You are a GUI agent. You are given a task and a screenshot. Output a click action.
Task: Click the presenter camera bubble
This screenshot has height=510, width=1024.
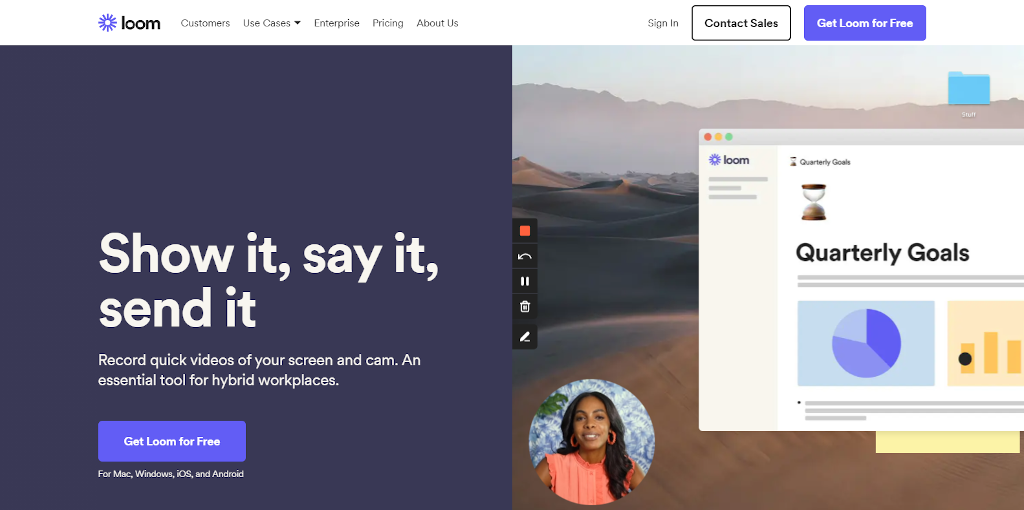592,442
